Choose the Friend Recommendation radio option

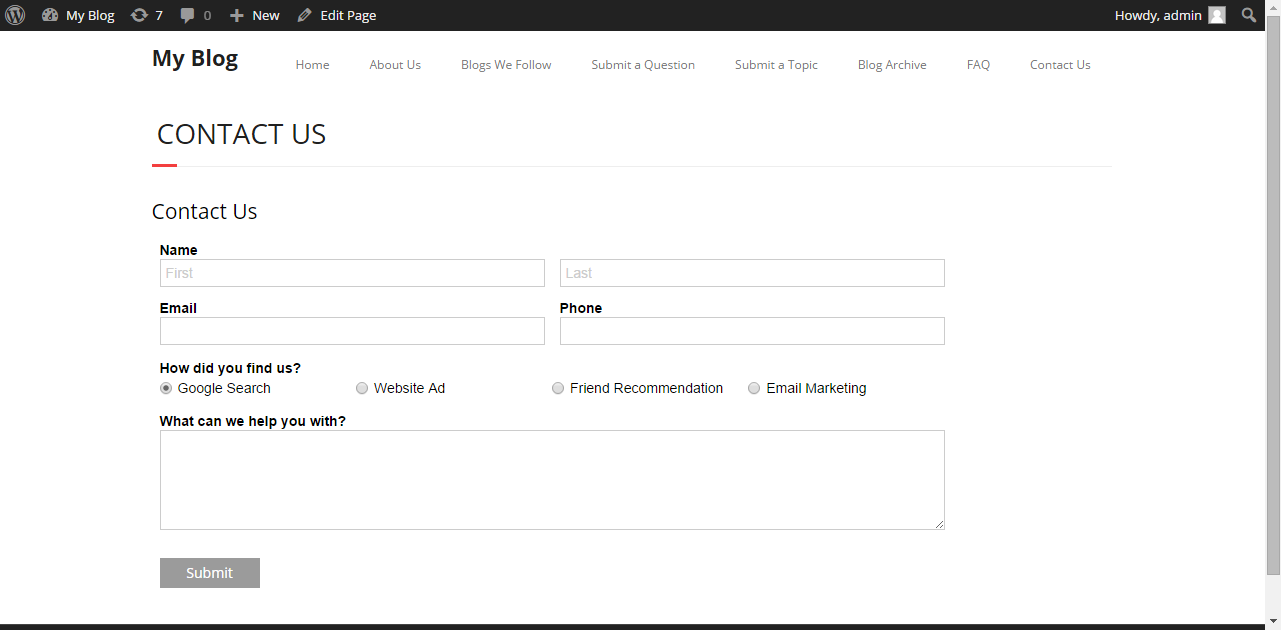[x=558, y=388]
